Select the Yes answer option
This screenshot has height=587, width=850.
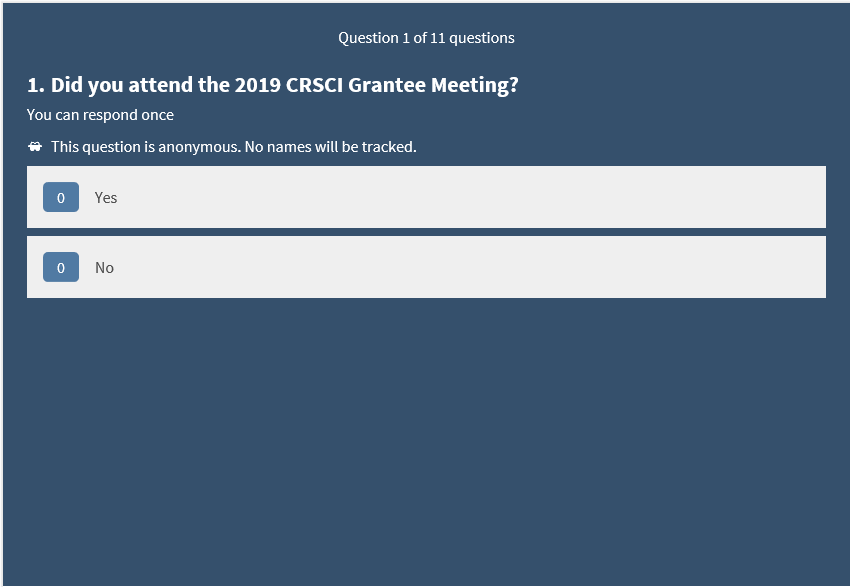click(x=426, y=197)
